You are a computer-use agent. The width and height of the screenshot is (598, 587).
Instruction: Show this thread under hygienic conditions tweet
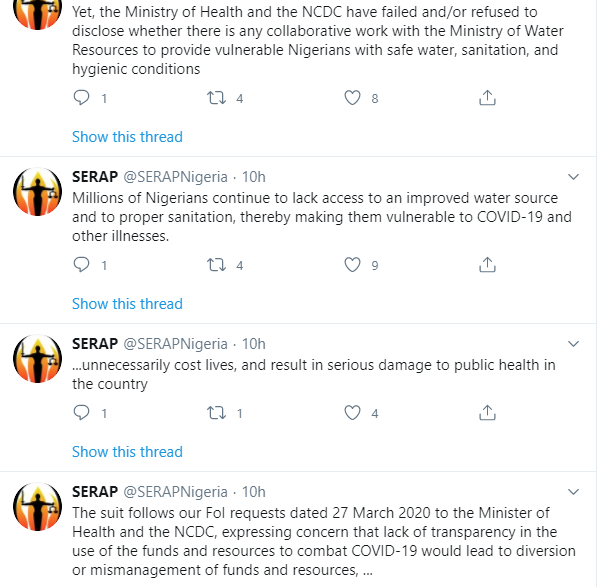127,137
